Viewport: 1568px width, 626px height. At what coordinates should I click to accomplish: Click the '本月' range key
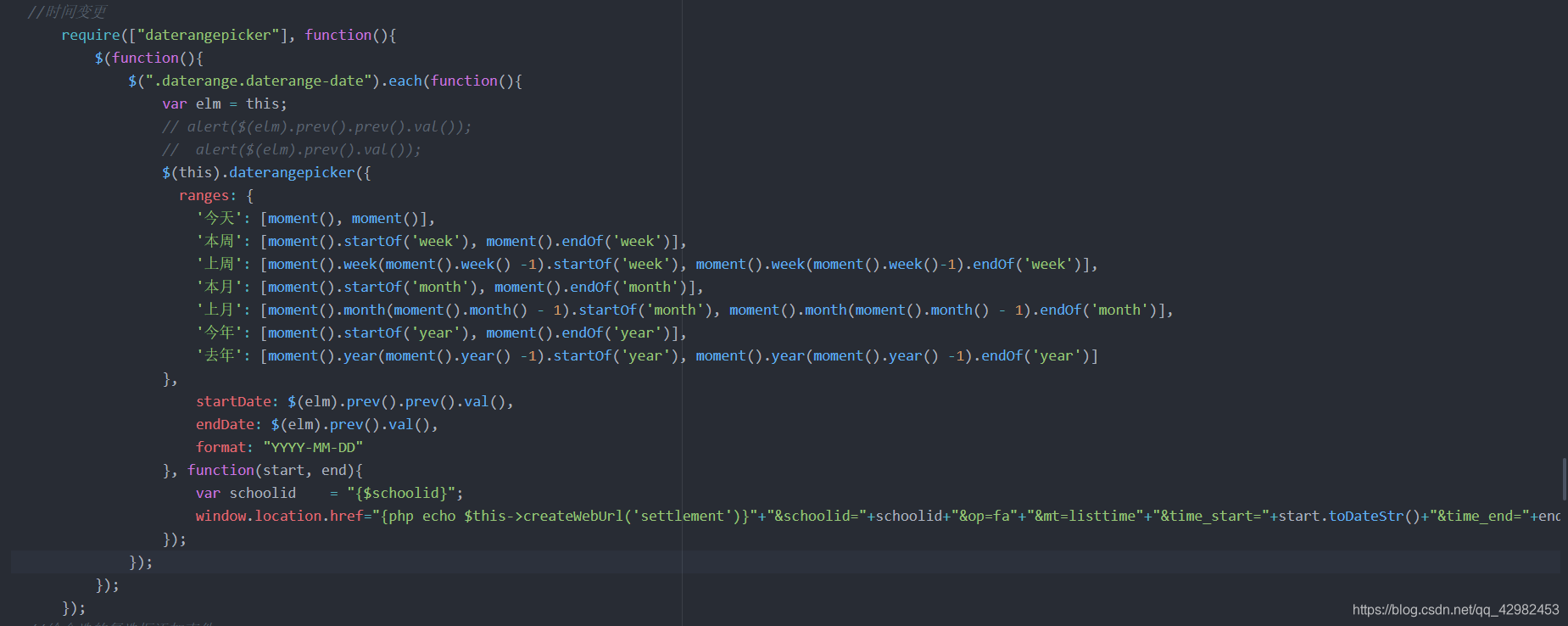(219, 287)
